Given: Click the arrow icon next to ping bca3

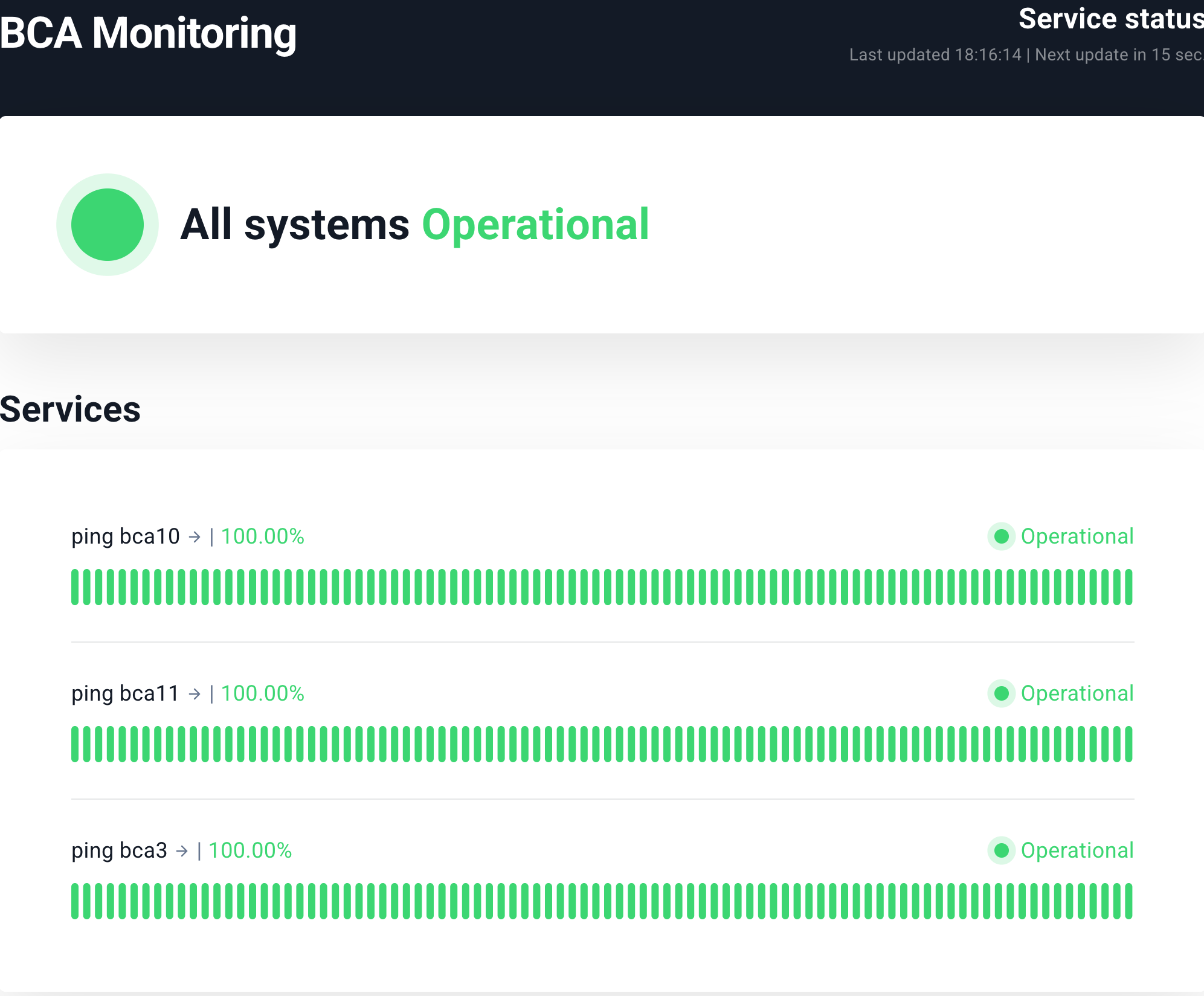Looking at the screenshot, I should (x=181, y=850).
